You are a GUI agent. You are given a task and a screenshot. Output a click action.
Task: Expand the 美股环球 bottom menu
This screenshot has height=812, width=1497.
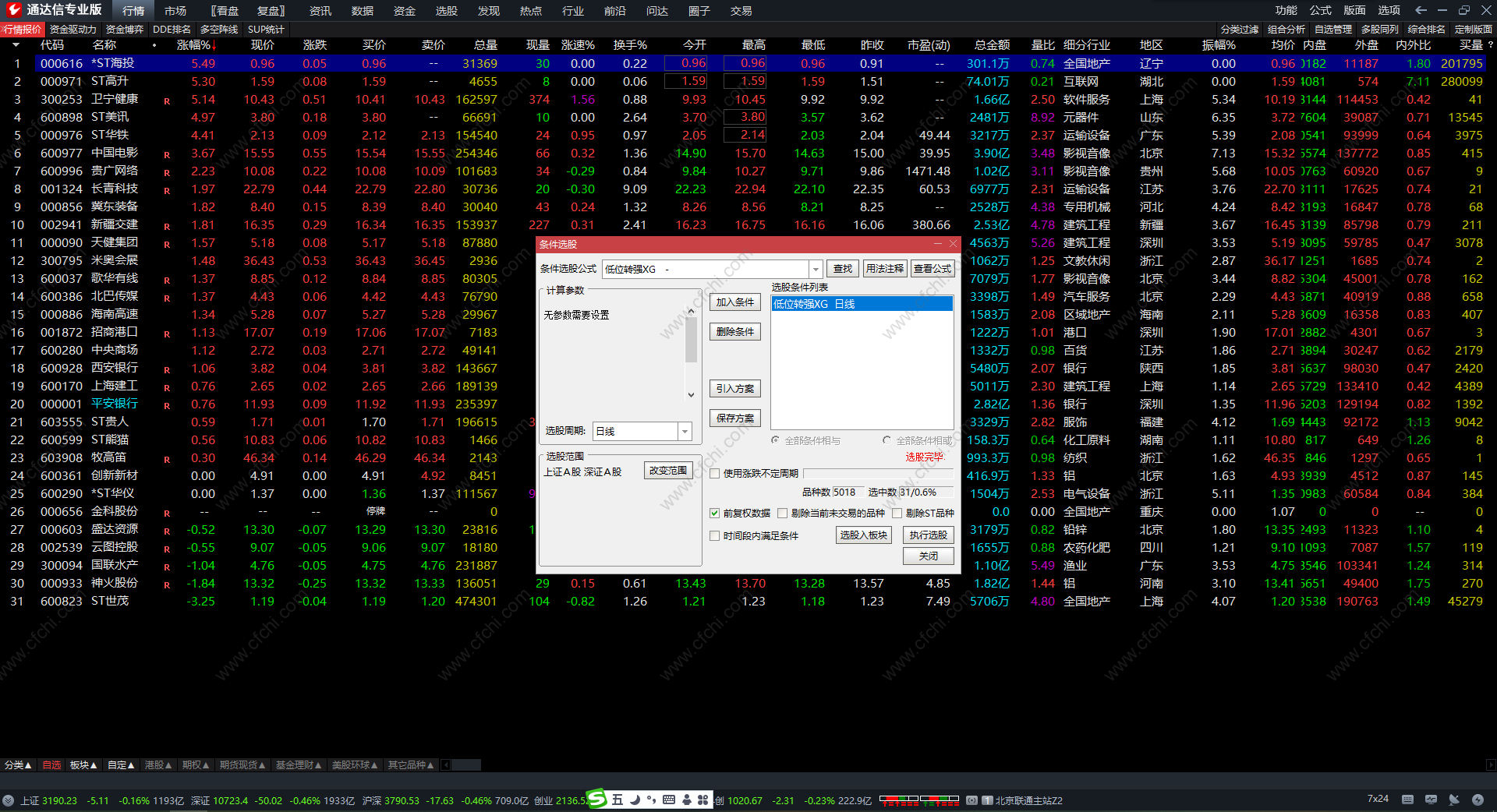pos(355,765)
